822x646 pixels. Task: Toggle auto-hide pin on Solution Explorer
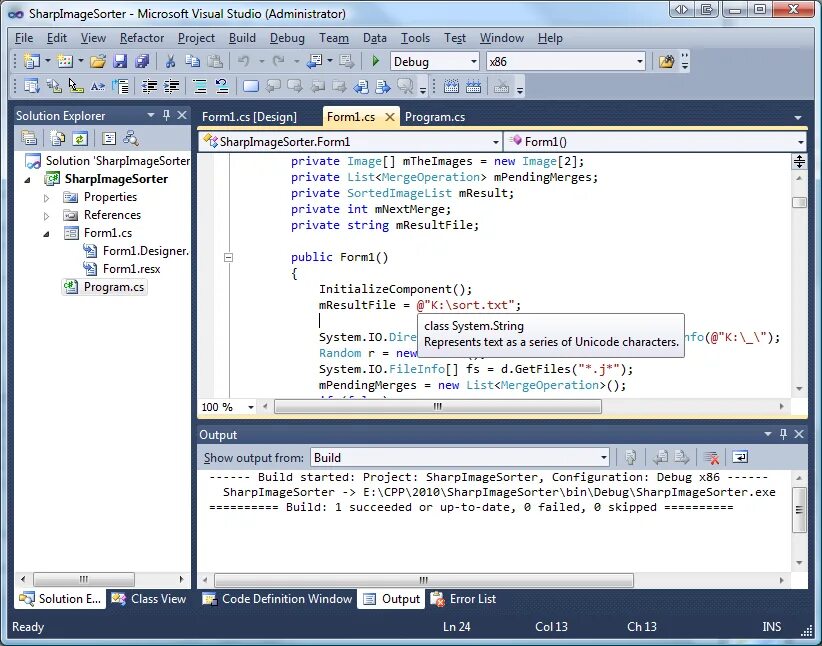click(x=166, y=115)
